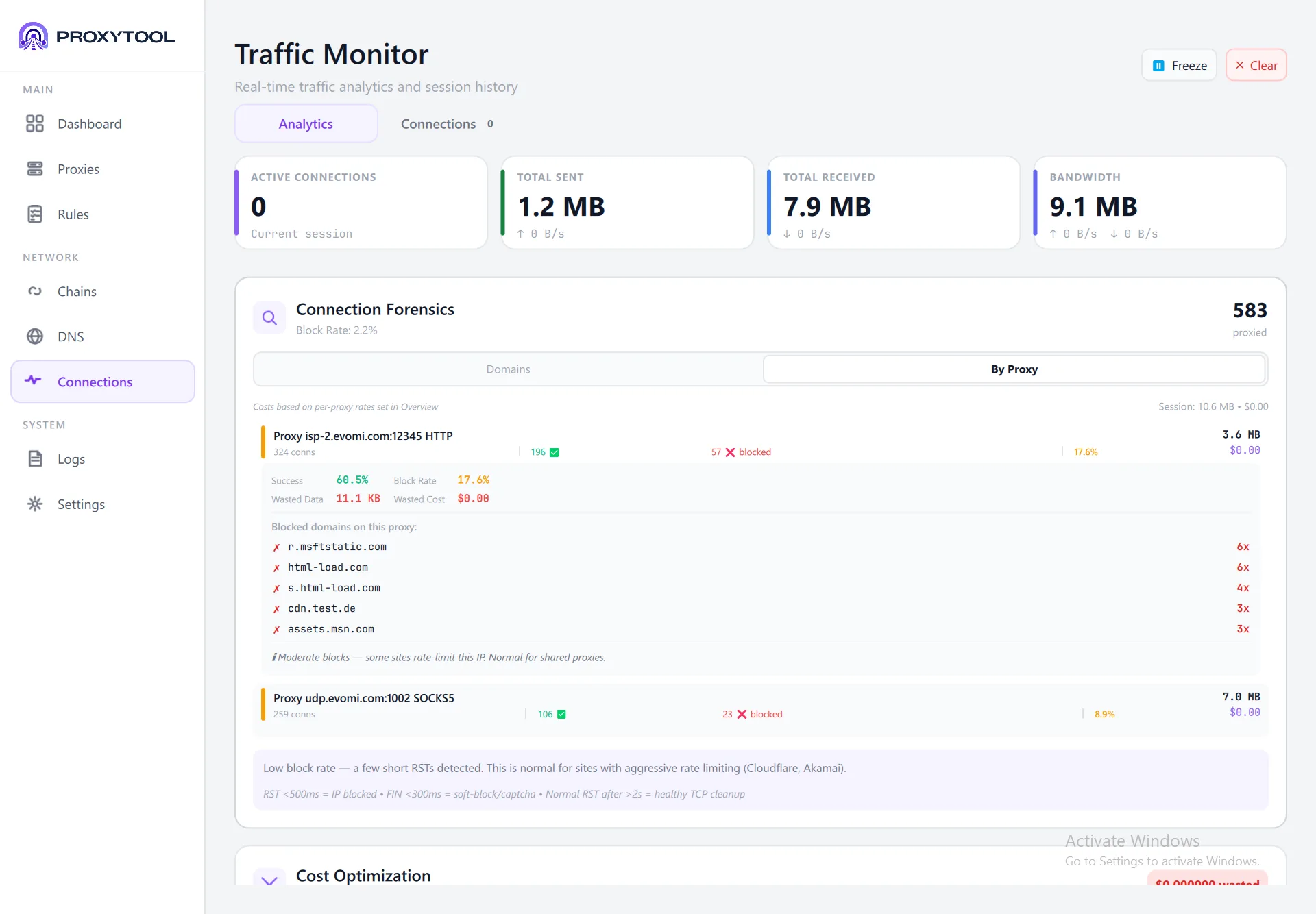Open DNS in the sidebar

coord(103,336)
